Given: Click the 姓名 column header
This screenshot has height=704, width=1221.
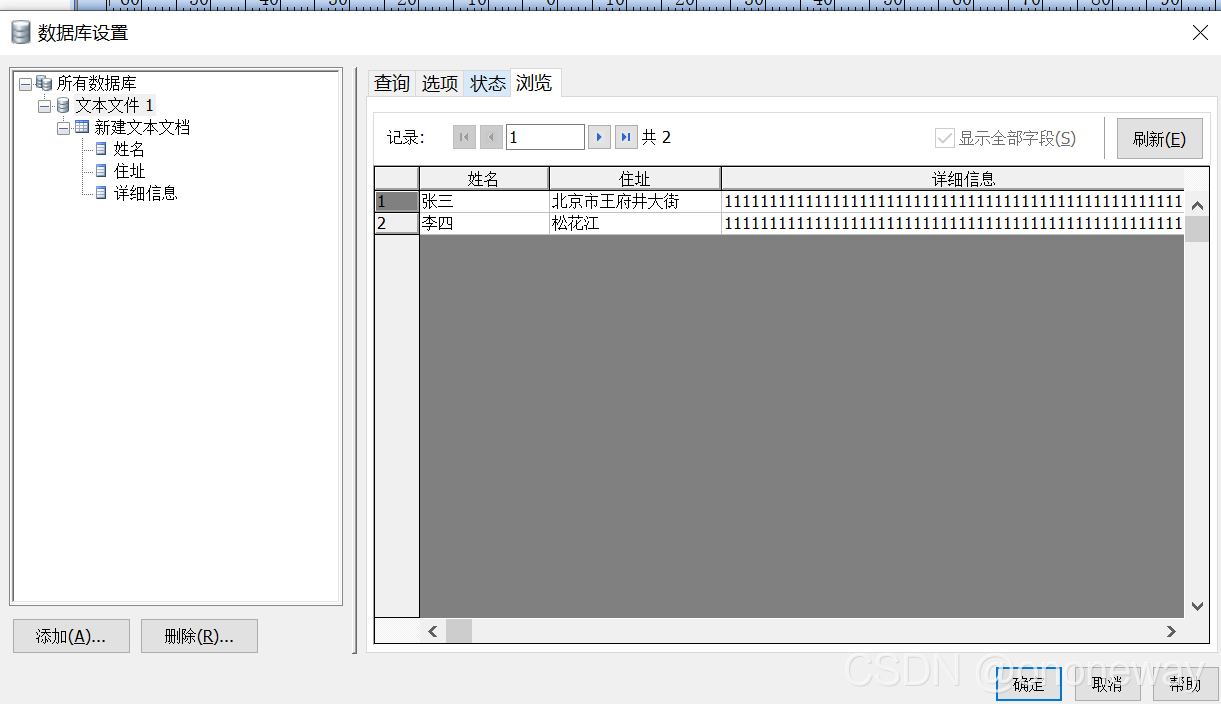Looking at the screenshot, I should click(x=484, y=179).
